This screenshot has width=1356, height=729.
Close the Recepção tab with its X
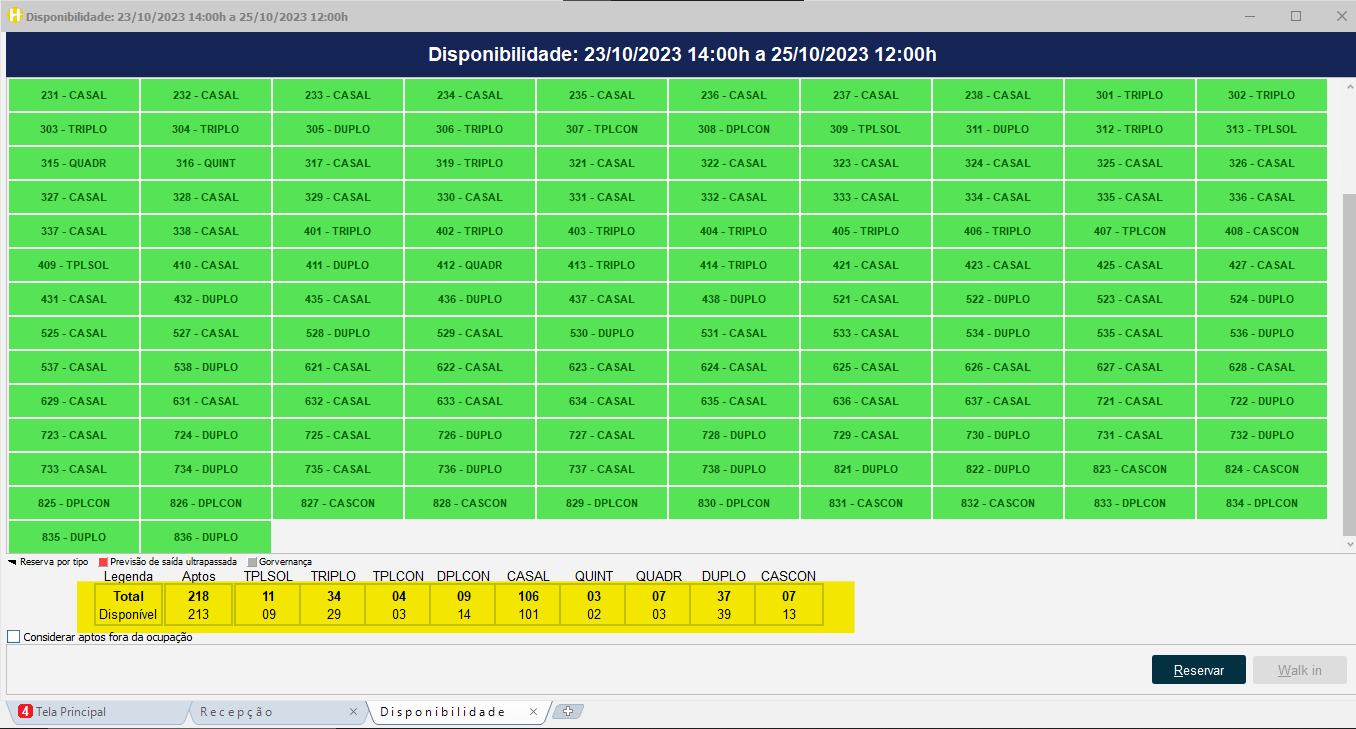pyautogui.click(x=353, y=712)
